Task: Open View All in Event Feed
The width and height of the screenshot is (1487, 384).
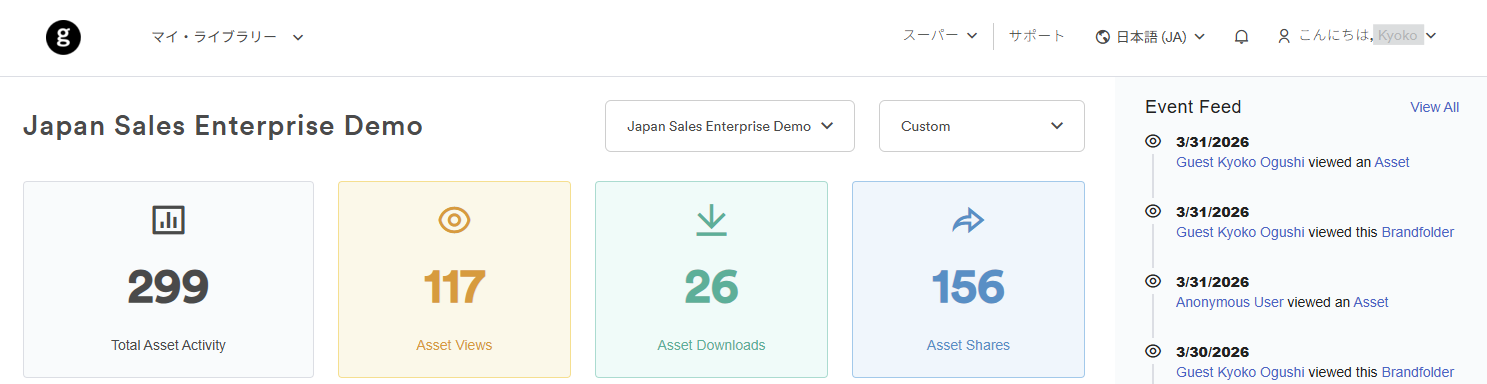Action: click(1434, 107)
